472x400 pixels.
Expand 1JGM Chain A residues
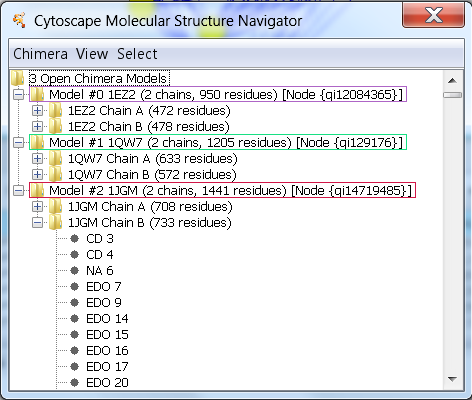pos(37,207)
